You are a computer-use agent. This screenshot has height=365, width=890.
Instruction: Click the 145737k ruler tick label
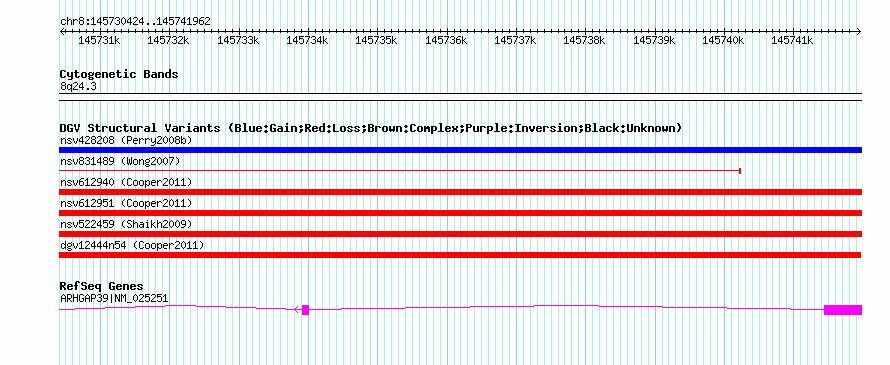pos(515,40)
